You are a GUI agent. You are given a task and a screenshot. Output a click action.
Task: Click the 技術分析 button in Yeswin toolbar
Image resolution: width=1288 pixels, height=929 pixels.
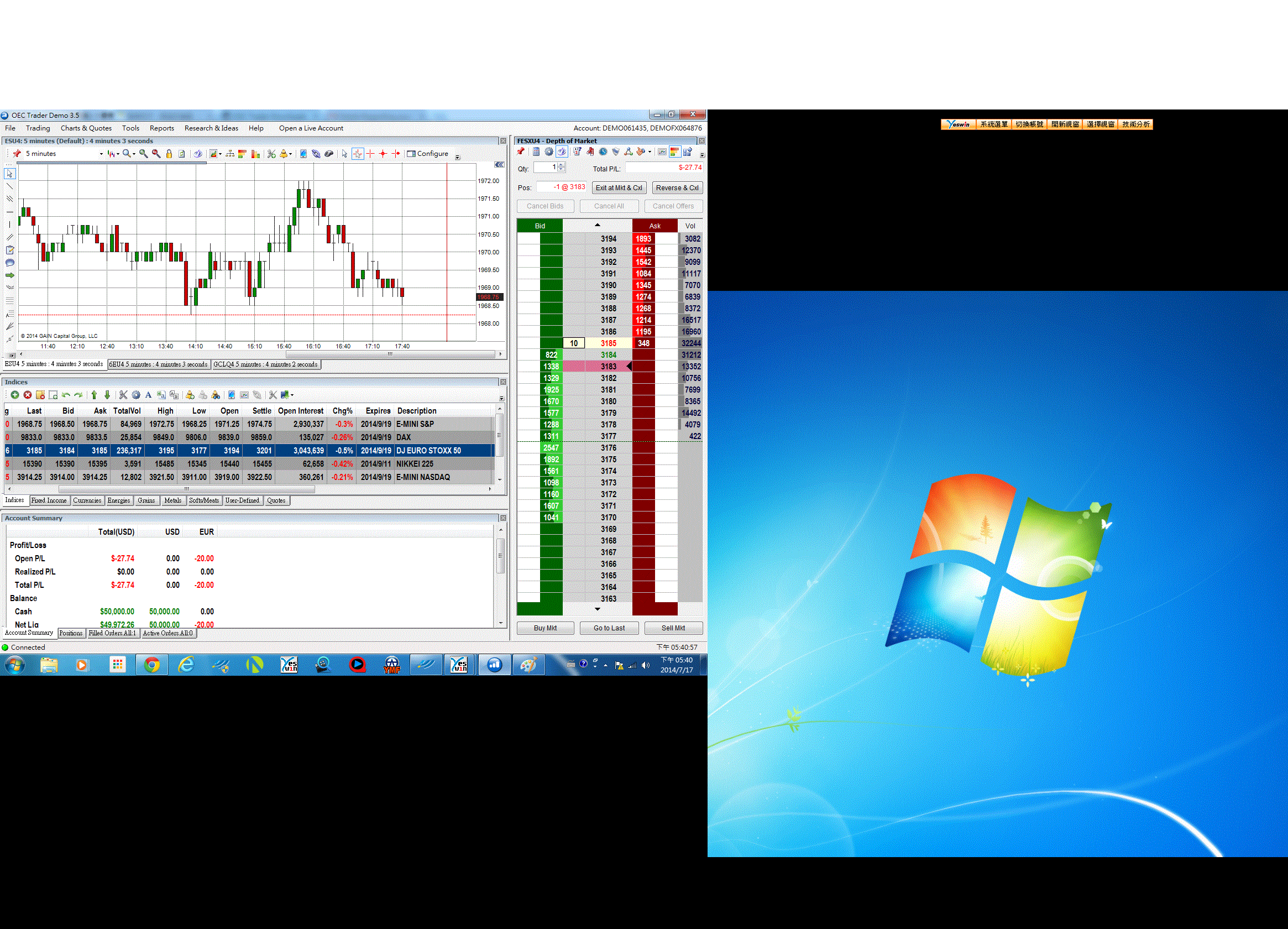tap(1136, 124)
